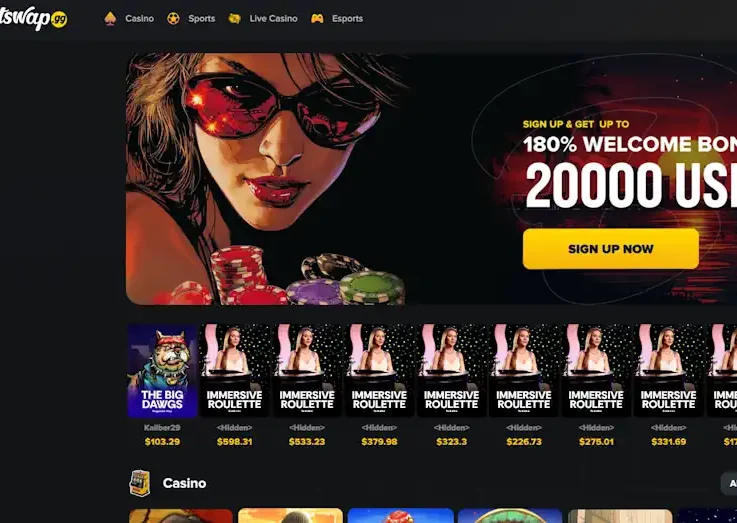
Task: Open Immersive Roulette with $331.69 win
Action: tap(668, 371)
